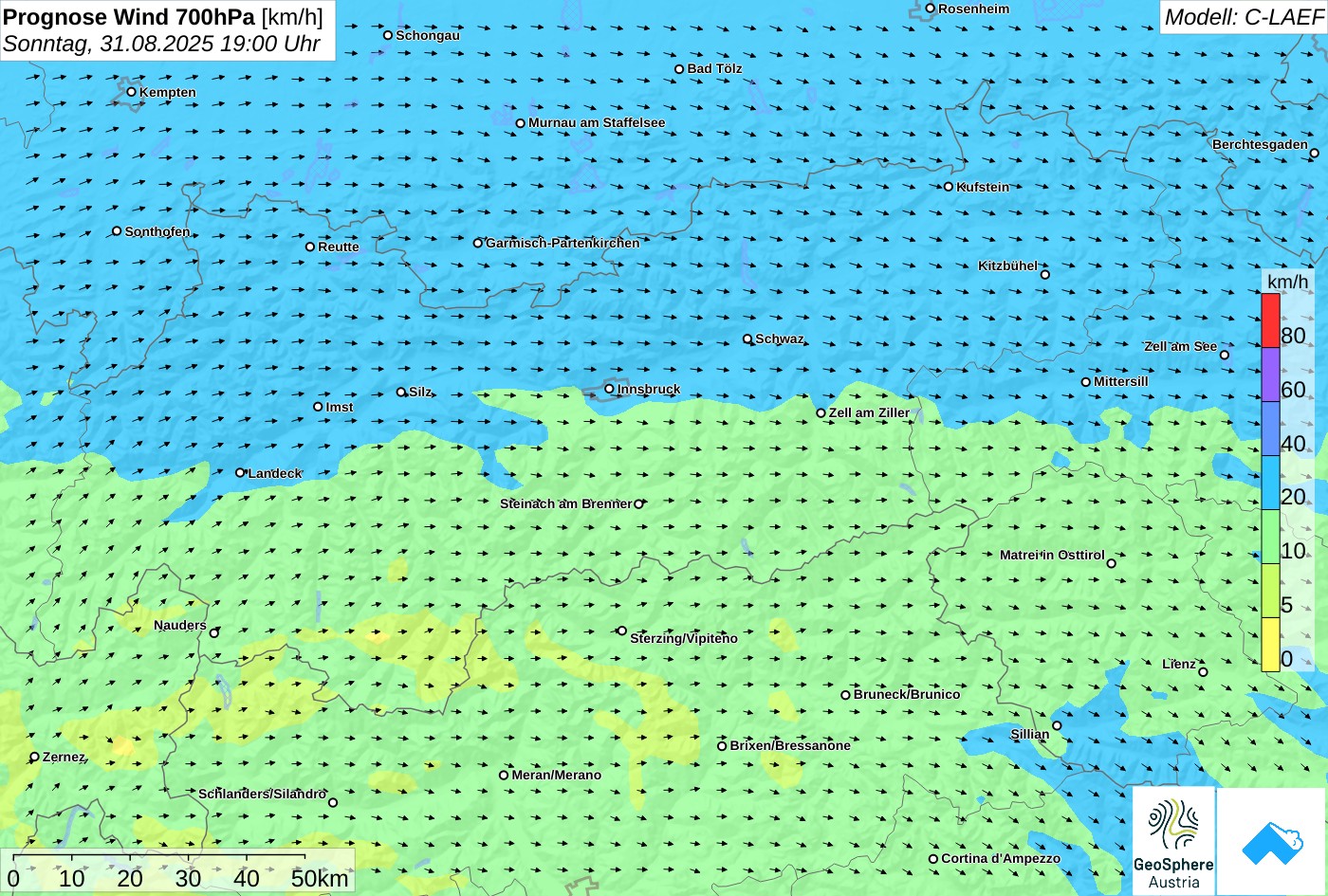Click the Schlanders/Silandro label
This screenshot has height=896, width=1328.
[263, 794]
